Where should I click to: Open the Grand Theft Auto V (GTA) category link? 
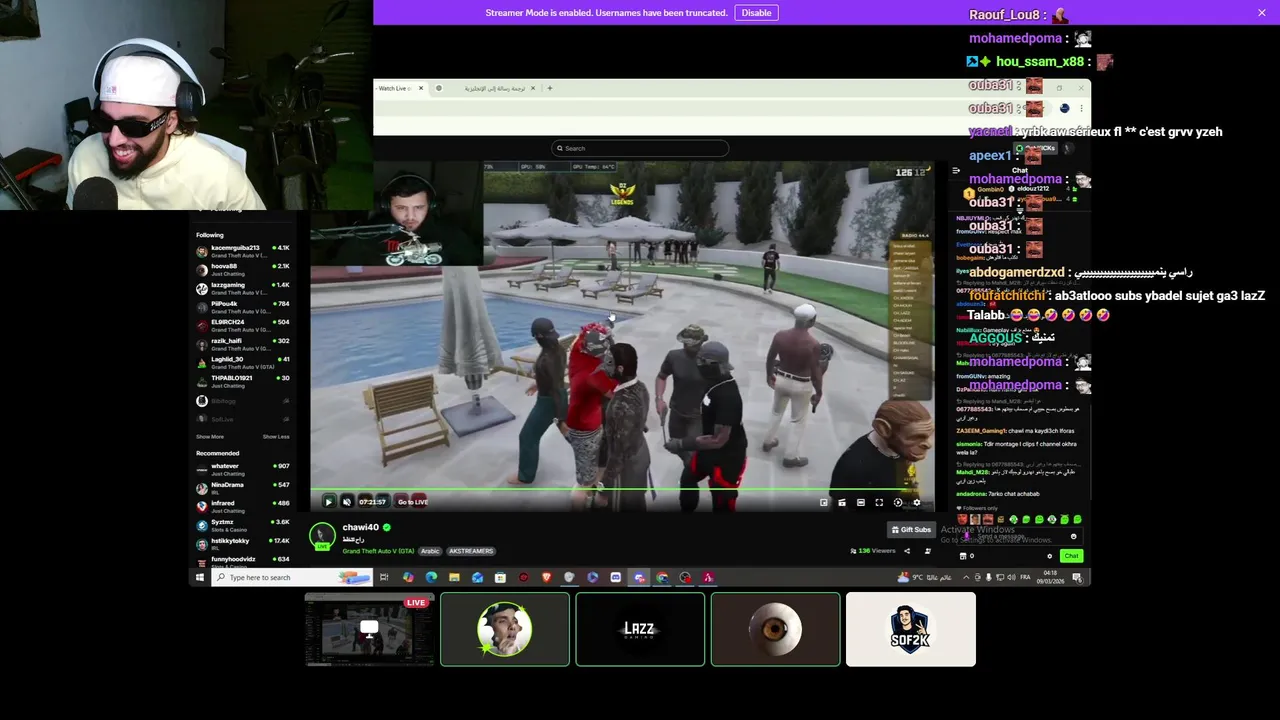378,551
